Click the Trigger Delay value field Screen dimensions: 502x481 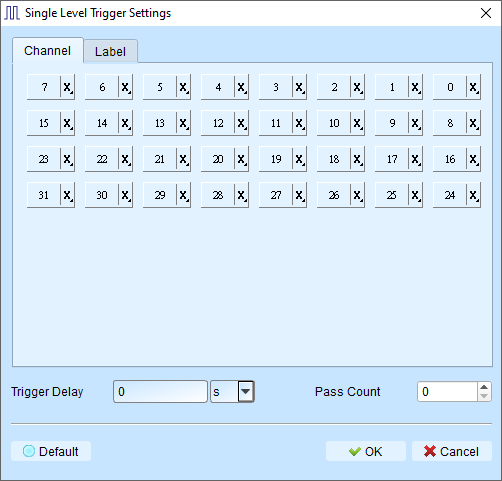coord(160,392)
